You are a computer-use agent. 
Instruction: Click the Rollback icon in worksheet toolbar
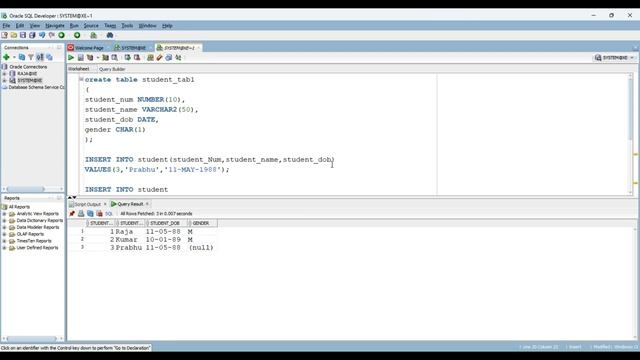[x=137, y=58]
